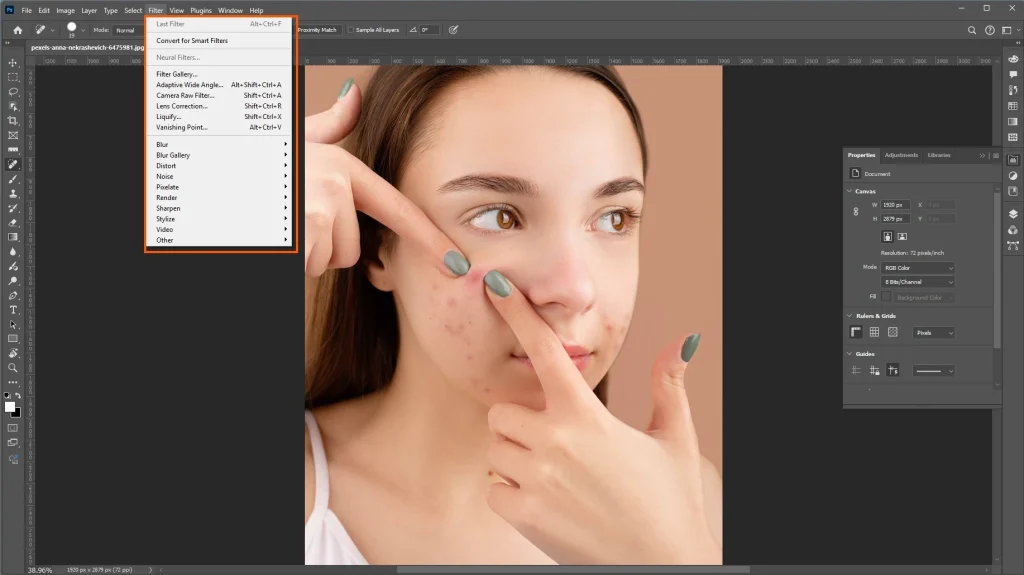This screenshot has height=575, width=1024.
Task: Select the Spot Healing Brush tool
Action: pyautogui.click(x=12, y=165)
